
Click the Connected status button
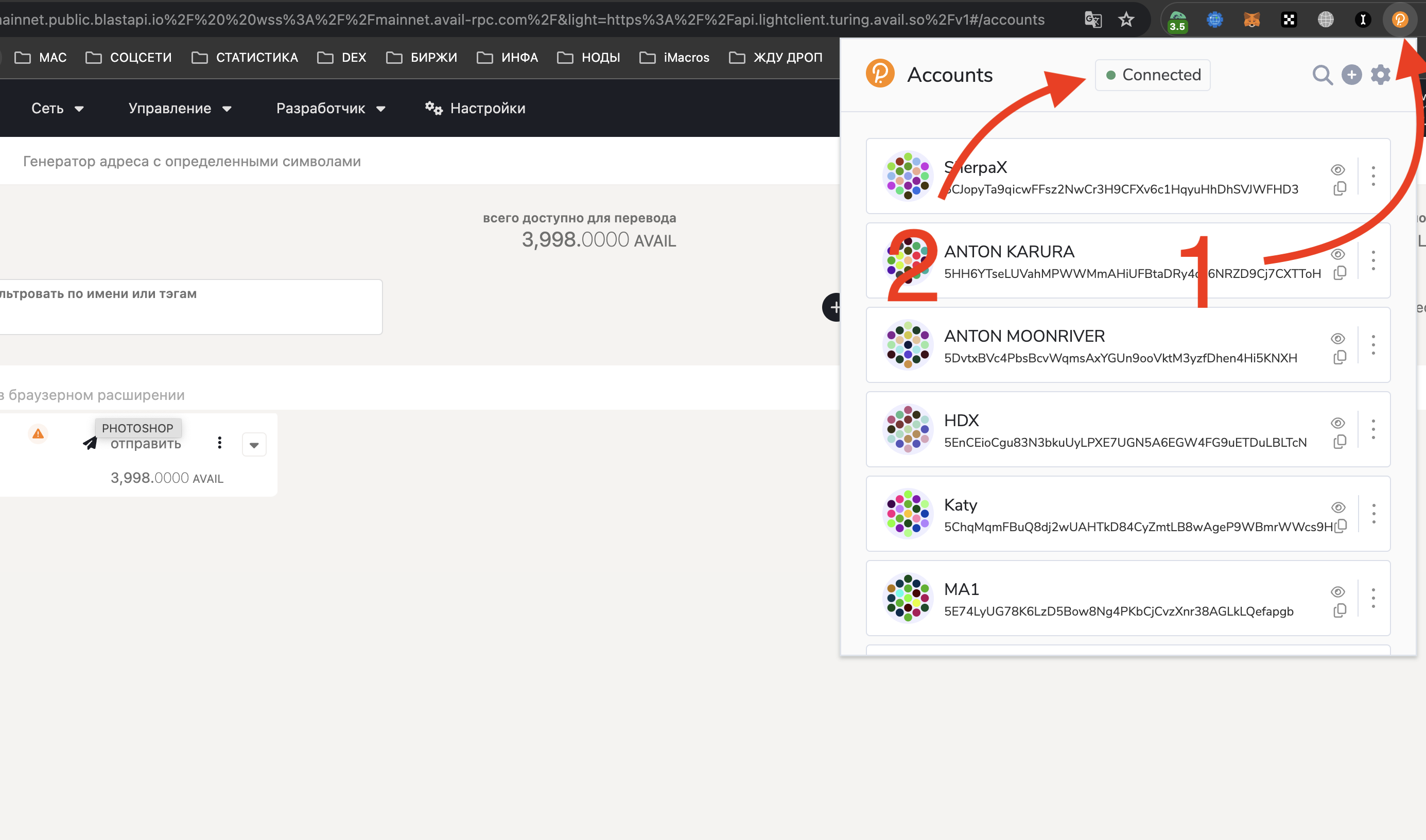tap(1153, 75)
